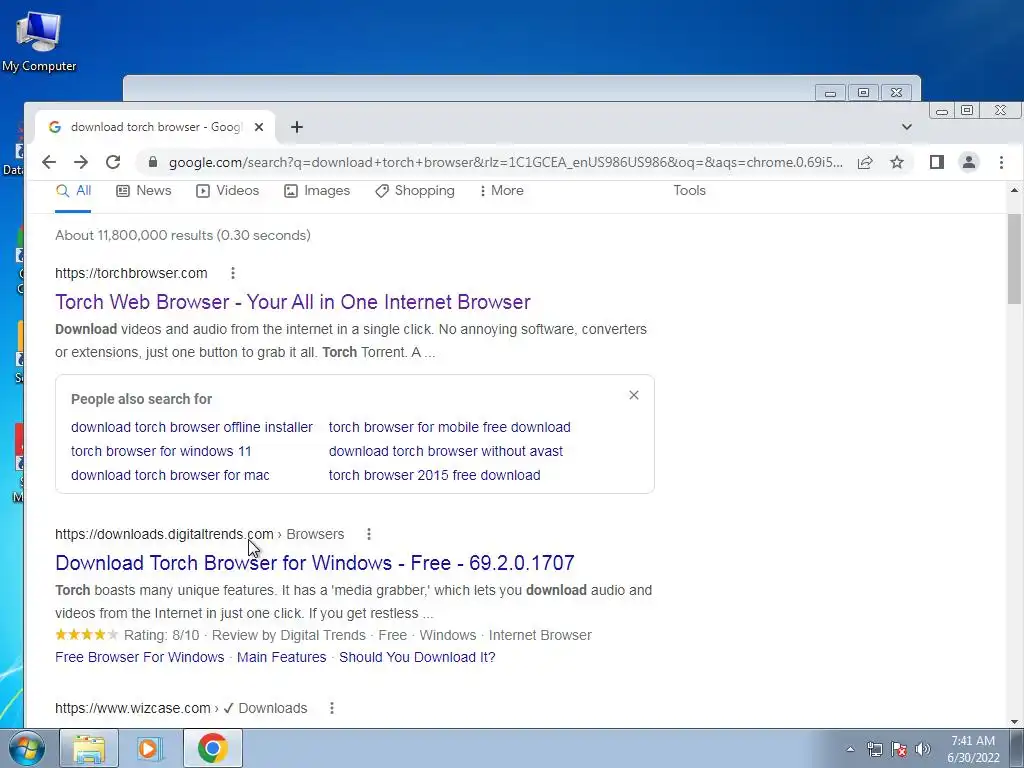Open the My Computer desktop icon
The image size is (1024, 768).
click(x=39, y=41)
